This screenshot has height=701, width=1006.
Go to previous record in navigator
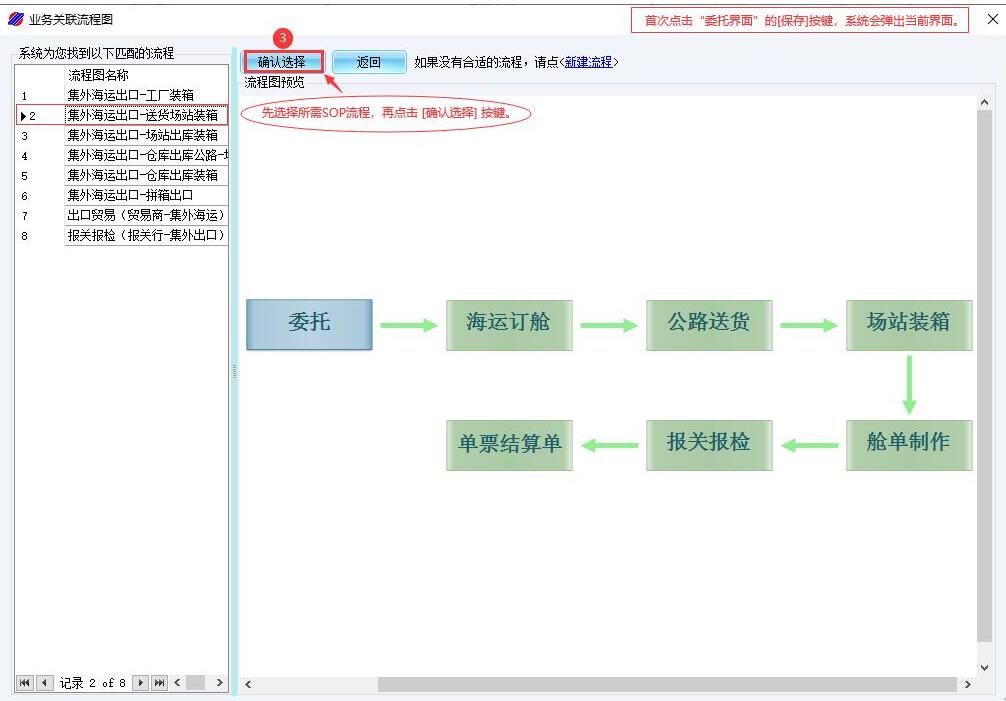[x=45, y=683]
